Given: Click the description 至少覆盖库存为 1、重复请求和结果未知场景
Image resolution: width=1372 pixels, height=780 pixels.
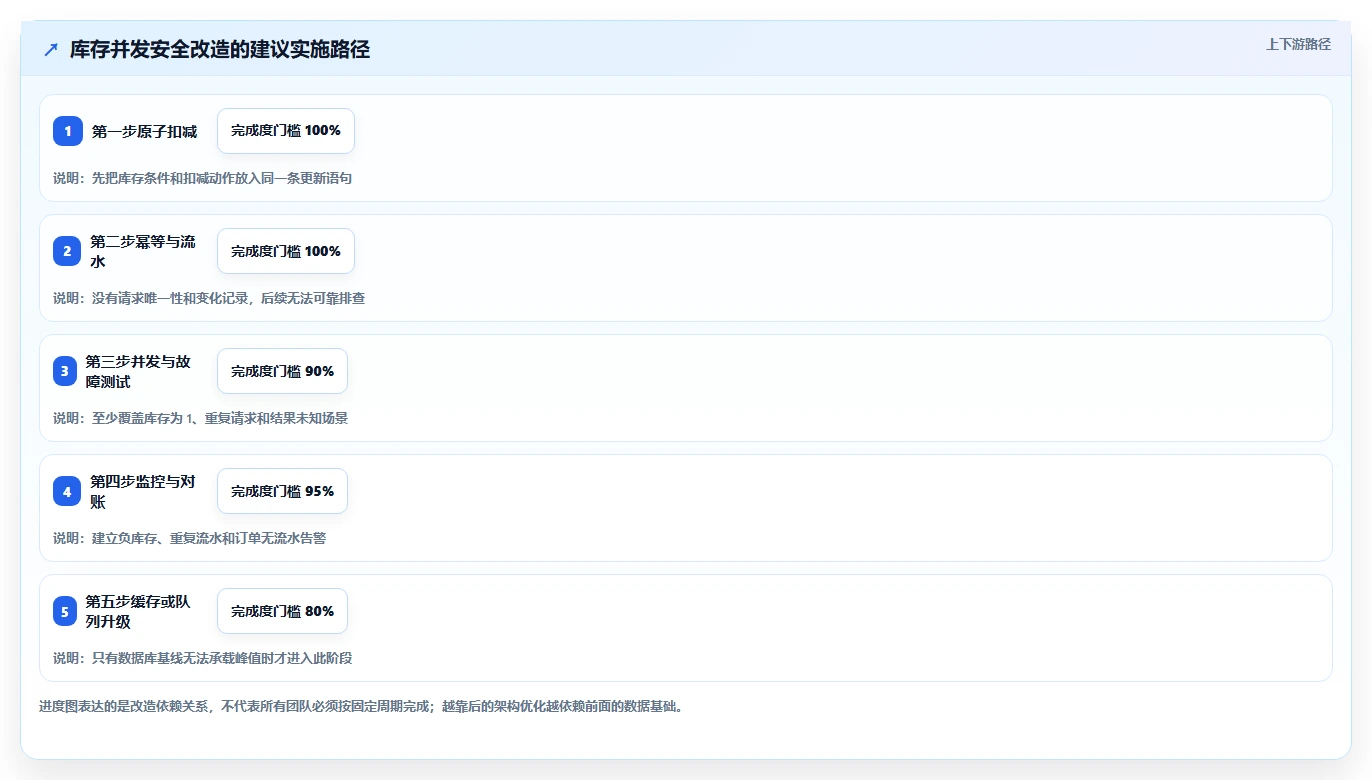Looking at the screenshot, I should [x=220, y=418].
